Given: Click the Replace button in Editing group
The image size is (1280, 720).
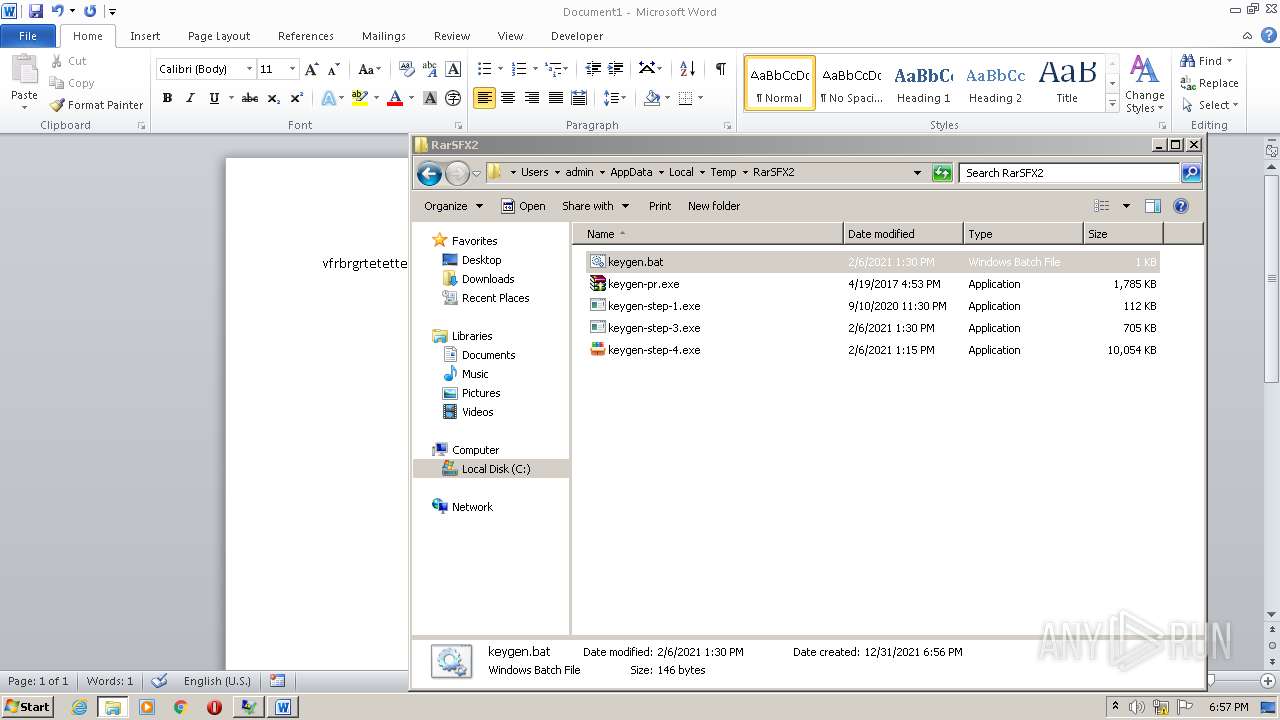Looking at the screenshot, I should (1209, 83).
